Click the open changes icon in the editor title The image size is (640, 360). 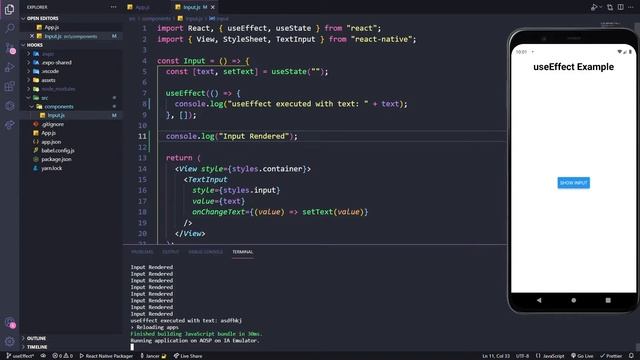(x=610, y=7)
